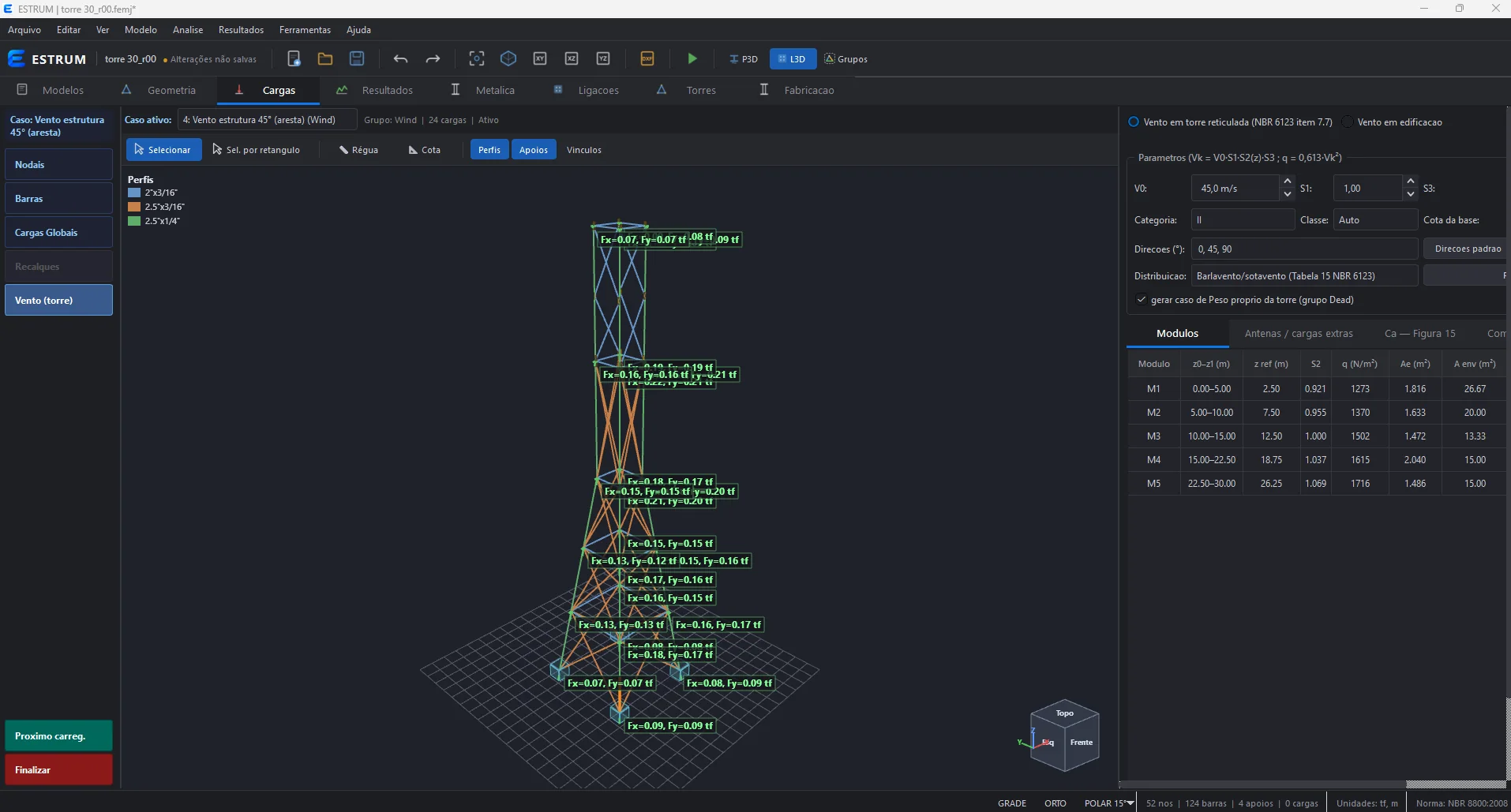
Task: Open the Caso ativo dropdown
Action: [x=267, y=120]
